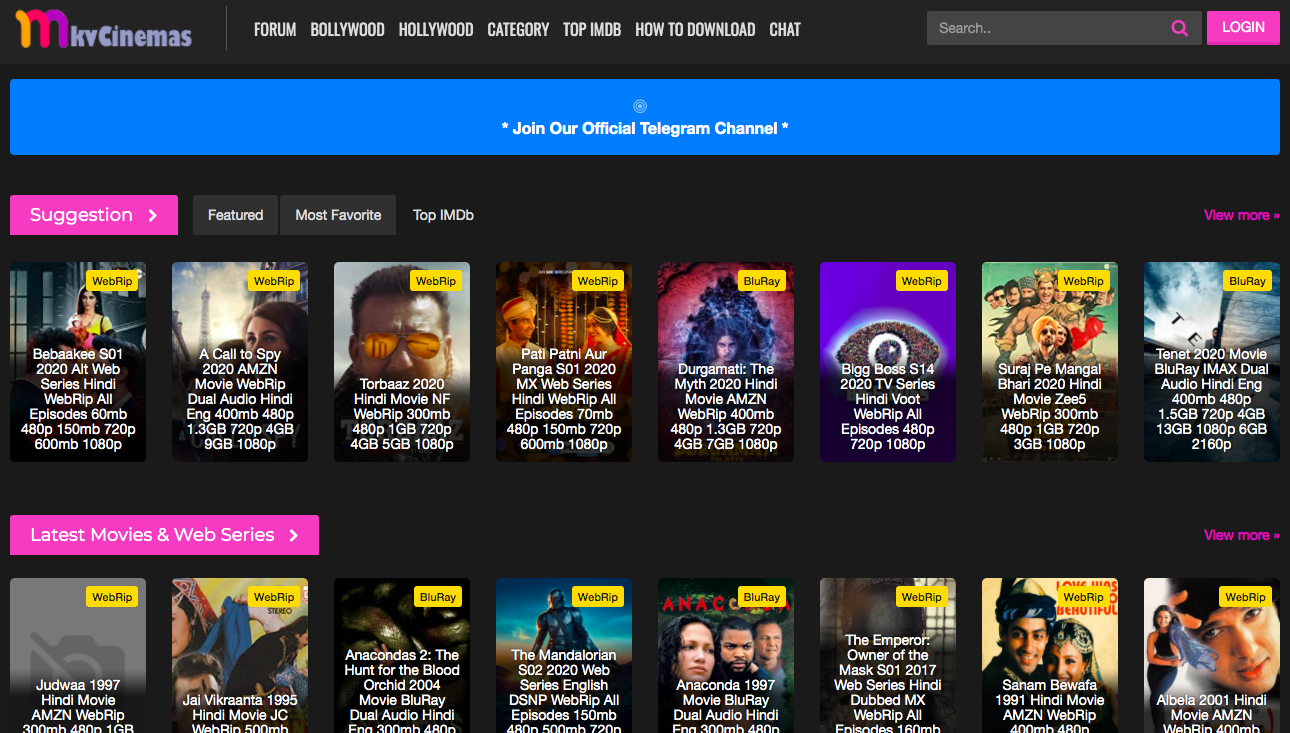Select the Top IMDb tab

(443, 215)
